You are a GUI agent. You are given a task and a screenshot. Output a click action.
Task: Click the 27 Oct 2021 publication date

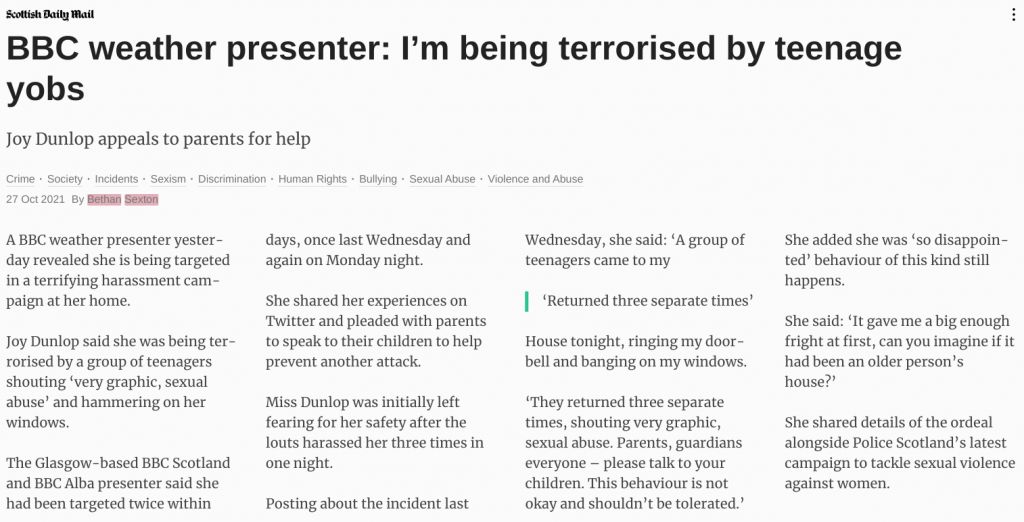(35, 199)
